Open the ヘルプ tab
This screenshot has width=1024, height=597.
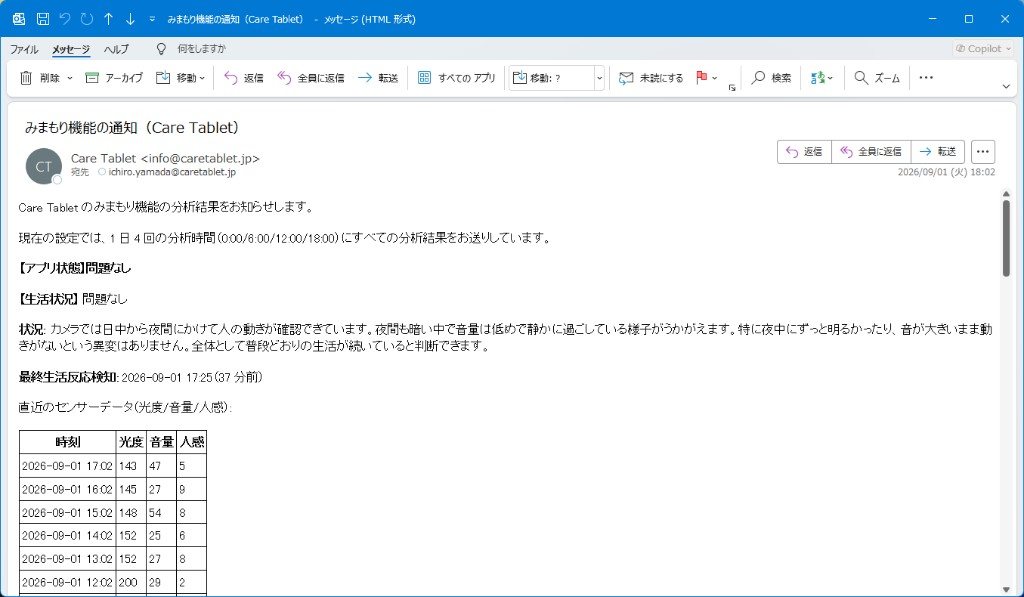click(x=116, y=49)
